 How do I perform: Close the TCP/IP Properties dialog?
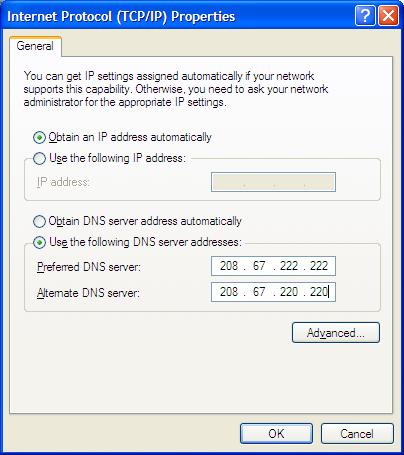(388, 16)
